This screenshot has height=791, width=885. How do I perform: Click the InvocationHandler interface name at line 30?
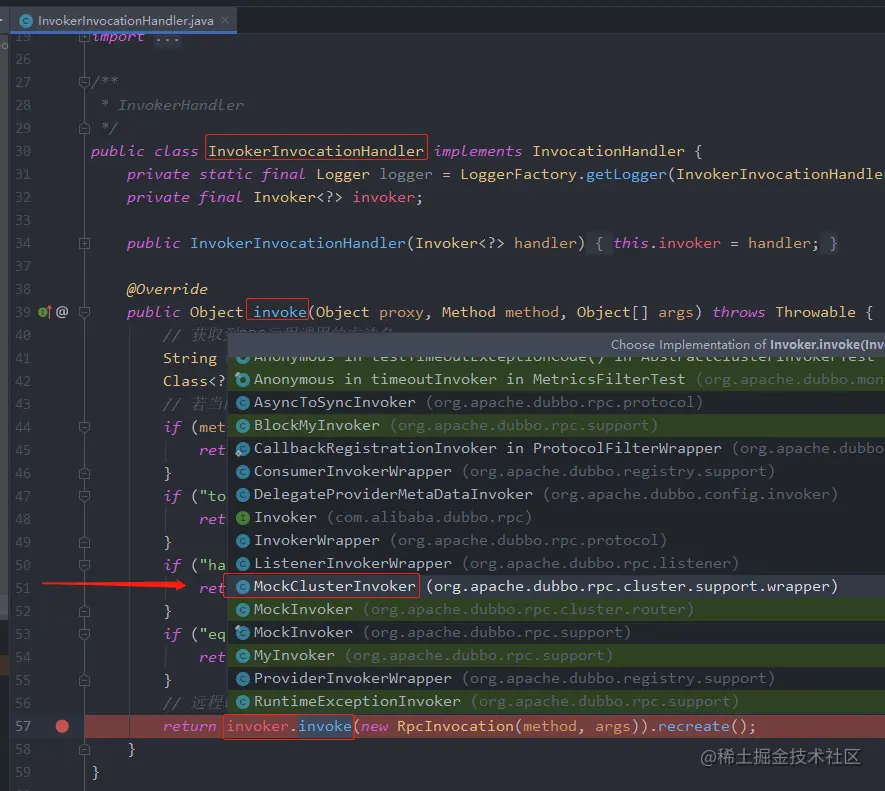click(608, 151)
